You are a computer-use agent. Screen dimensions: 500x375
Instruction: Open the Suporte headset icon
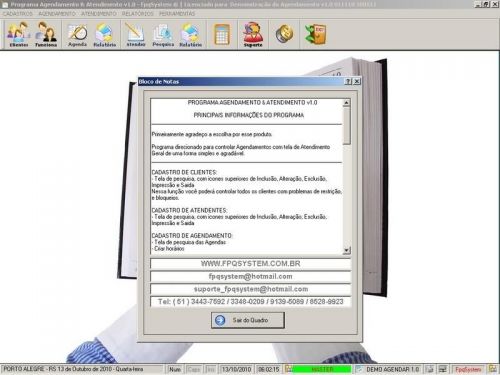point(253,34)
